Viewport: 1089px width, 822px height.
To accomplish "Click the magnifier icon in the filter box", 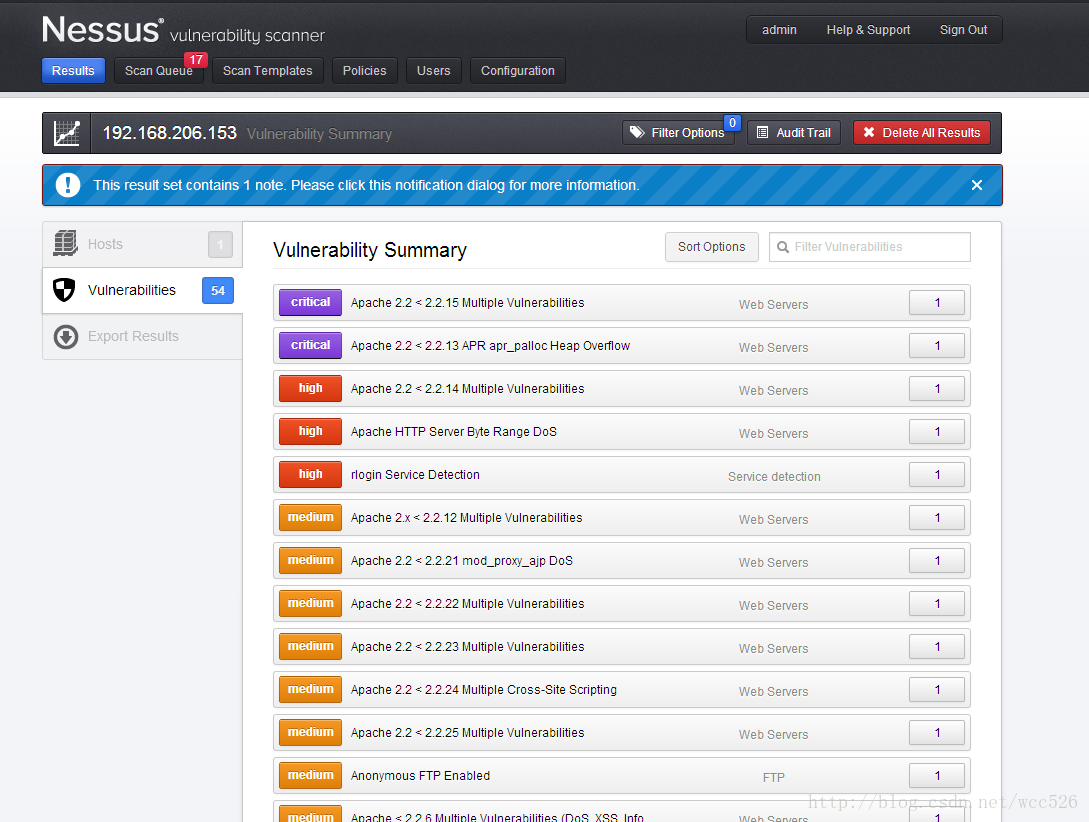I will point(783,247).
